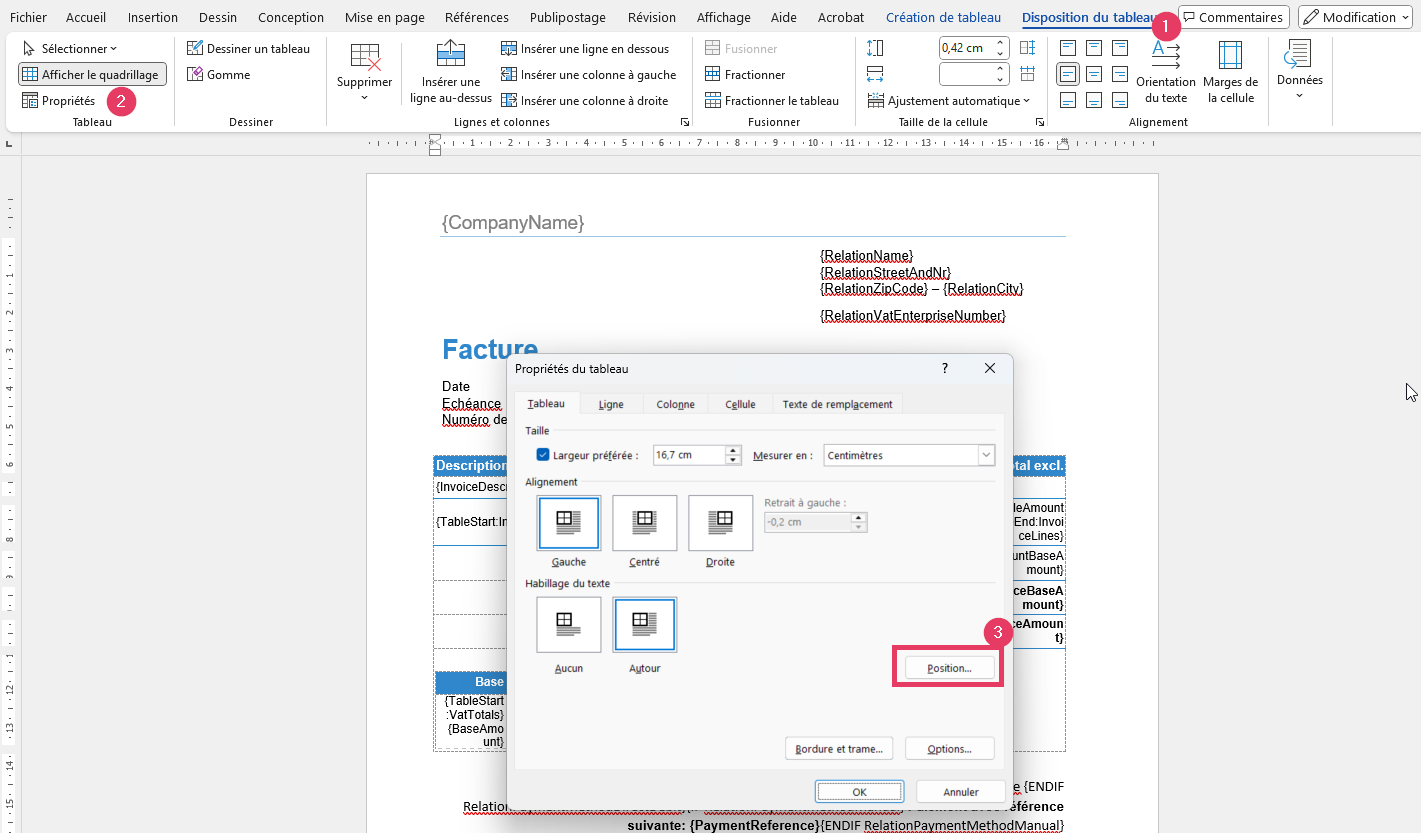Image resolution: width=1421 pixels, height=833 pixels.
Task: Click the {CompanyName} header text
Action: (513, 222)
